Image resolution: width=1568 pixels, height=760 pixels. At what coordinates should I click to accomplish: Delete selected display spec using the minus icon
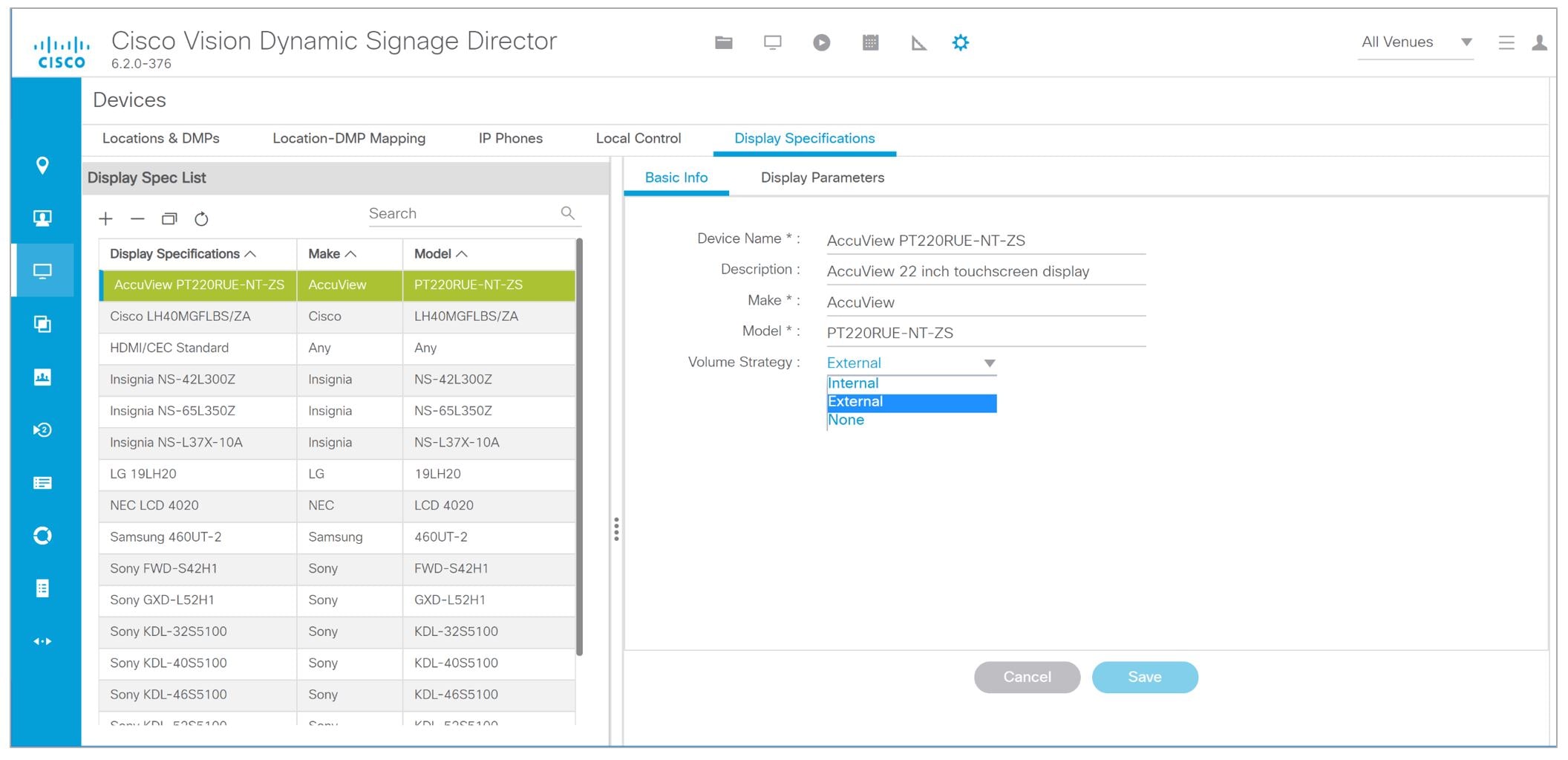(x=137, y=218)
